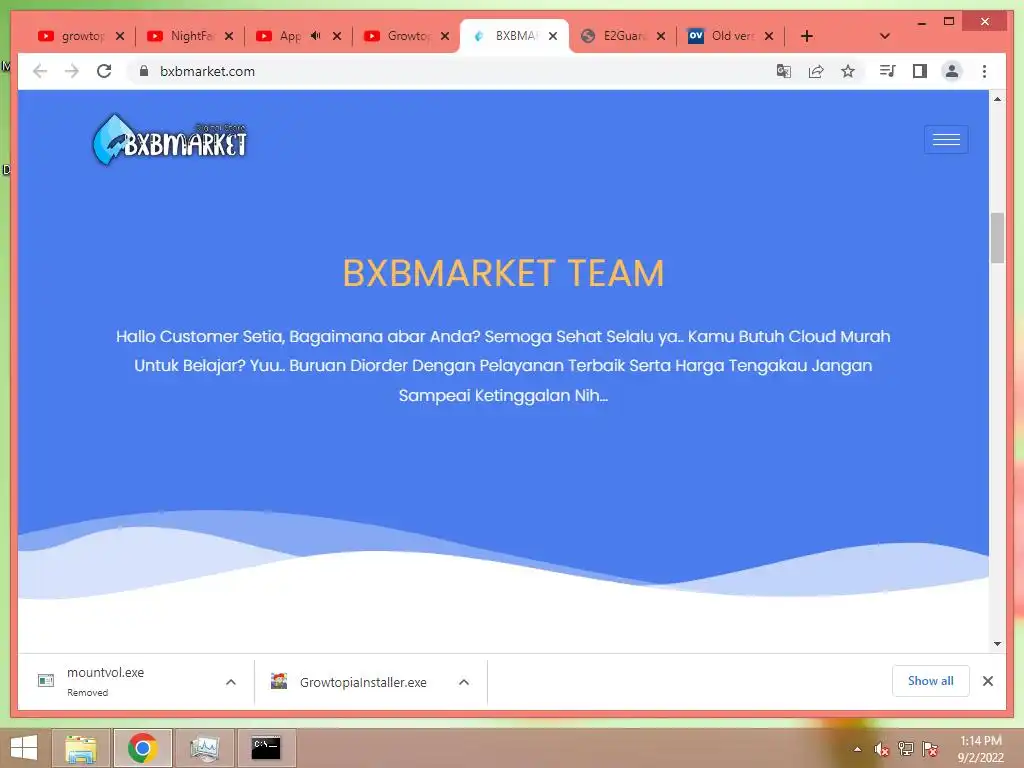Bookmark this page with the star
Image resolution: width=1024 pixels, height=768 pixels.
(848, 71)
